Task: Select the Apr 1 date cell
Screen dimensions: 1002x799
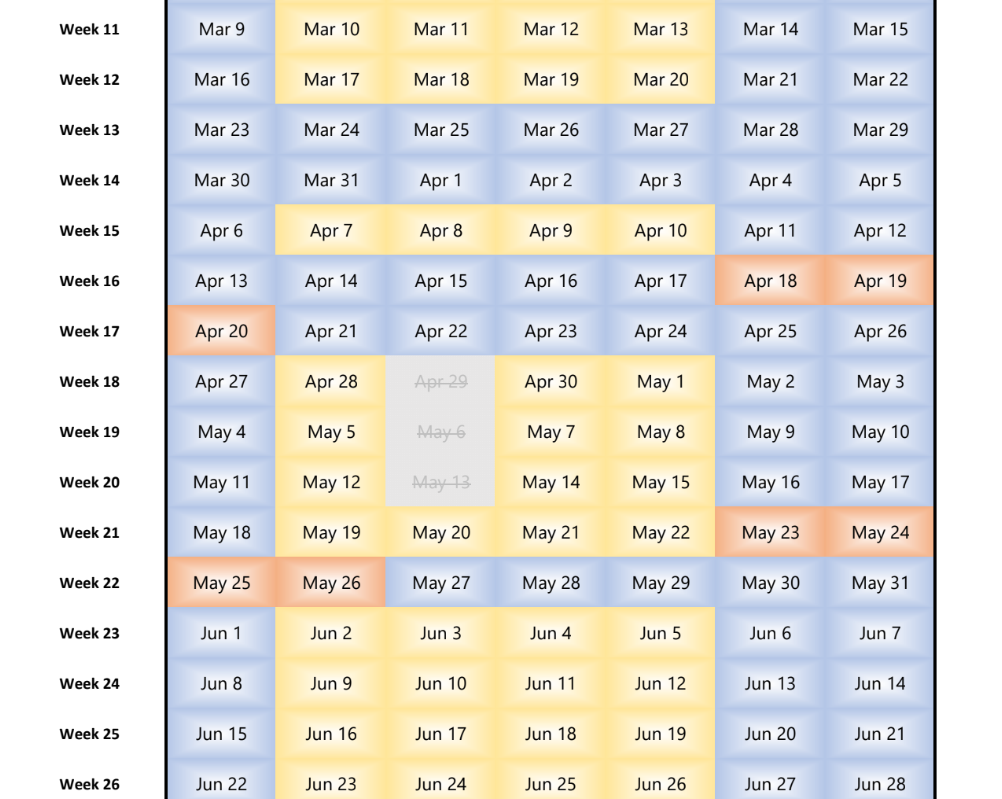Action: 441,180
